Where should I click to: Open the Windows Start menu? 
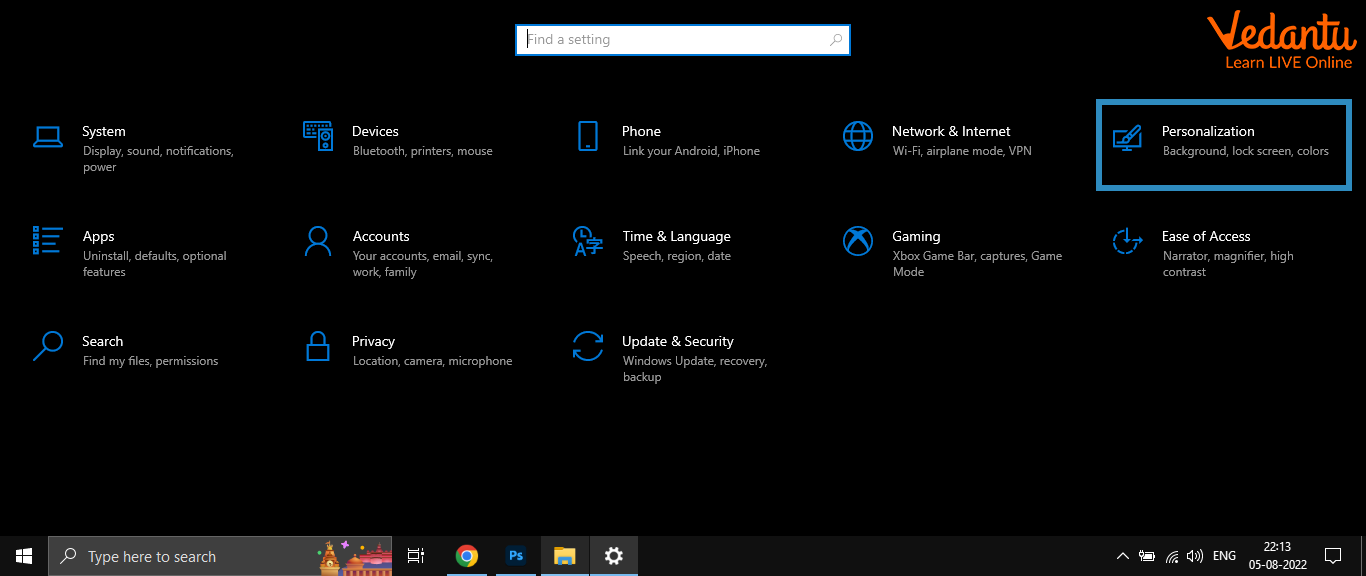tap(24, 556)
